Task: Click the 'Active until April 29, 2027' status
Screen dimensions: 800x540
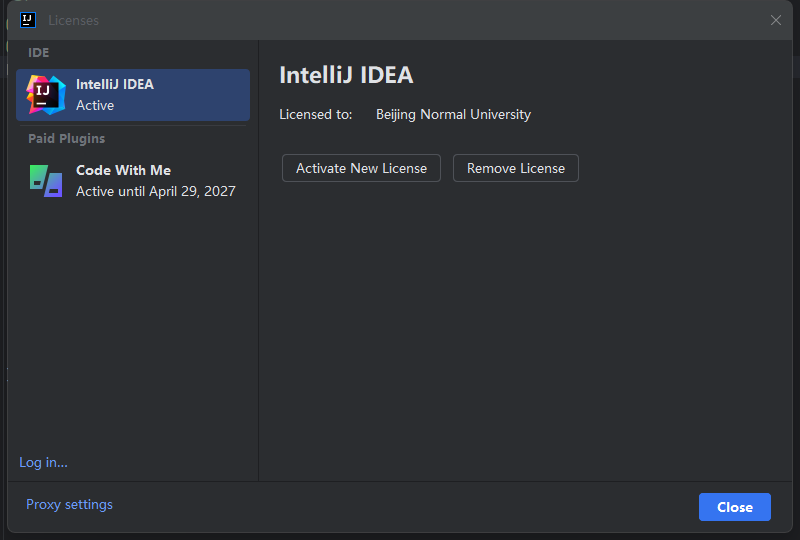Action: click(156, 191)
